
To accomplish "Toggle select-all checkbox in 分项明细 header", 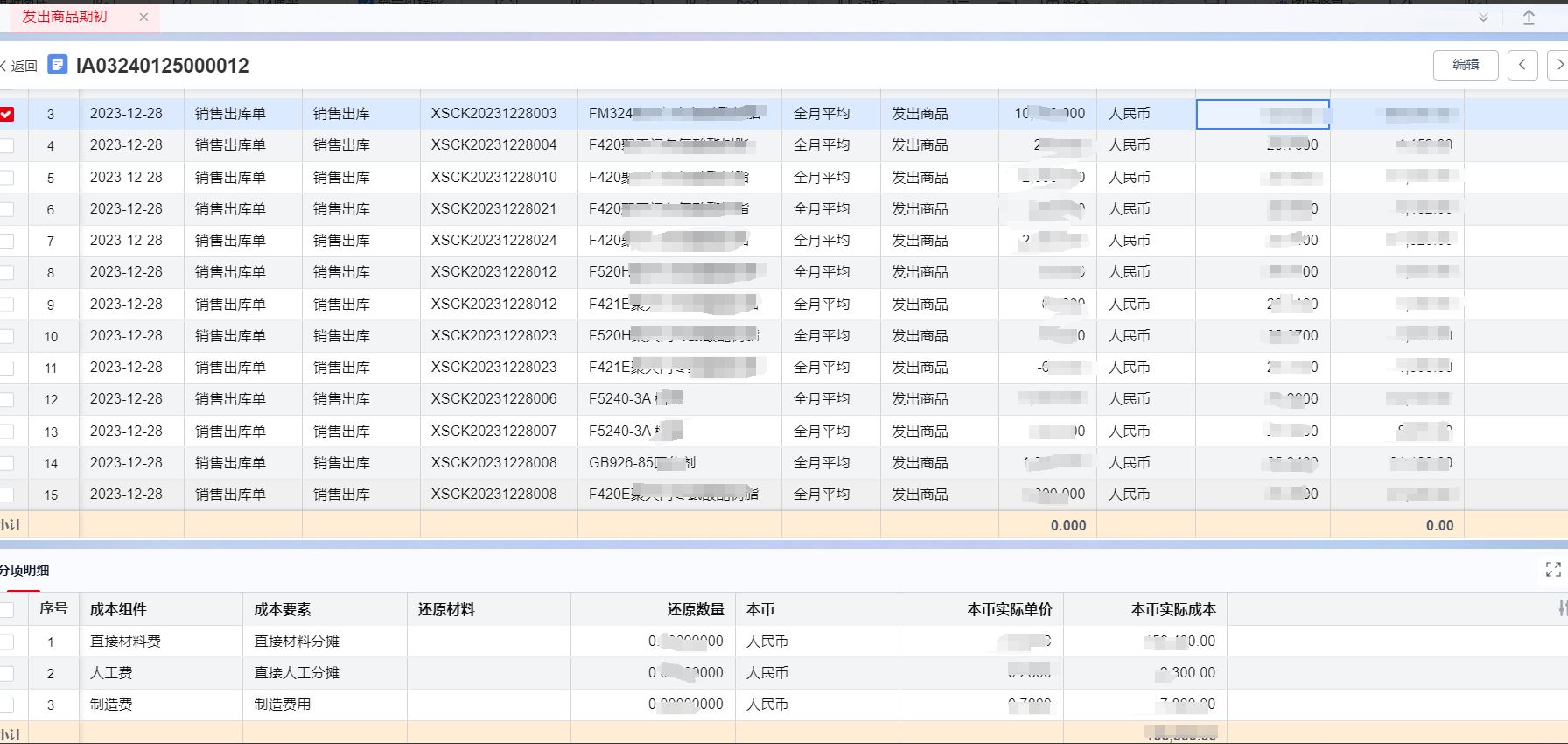I will coord(7,609).
